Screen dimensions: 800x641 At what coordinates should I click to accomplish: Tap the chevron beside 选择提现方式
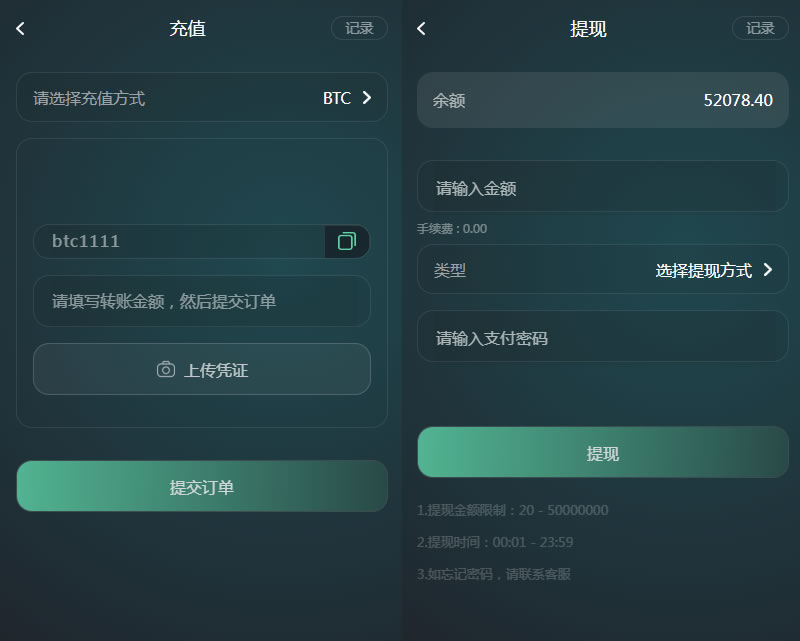(x=767, y=269)
